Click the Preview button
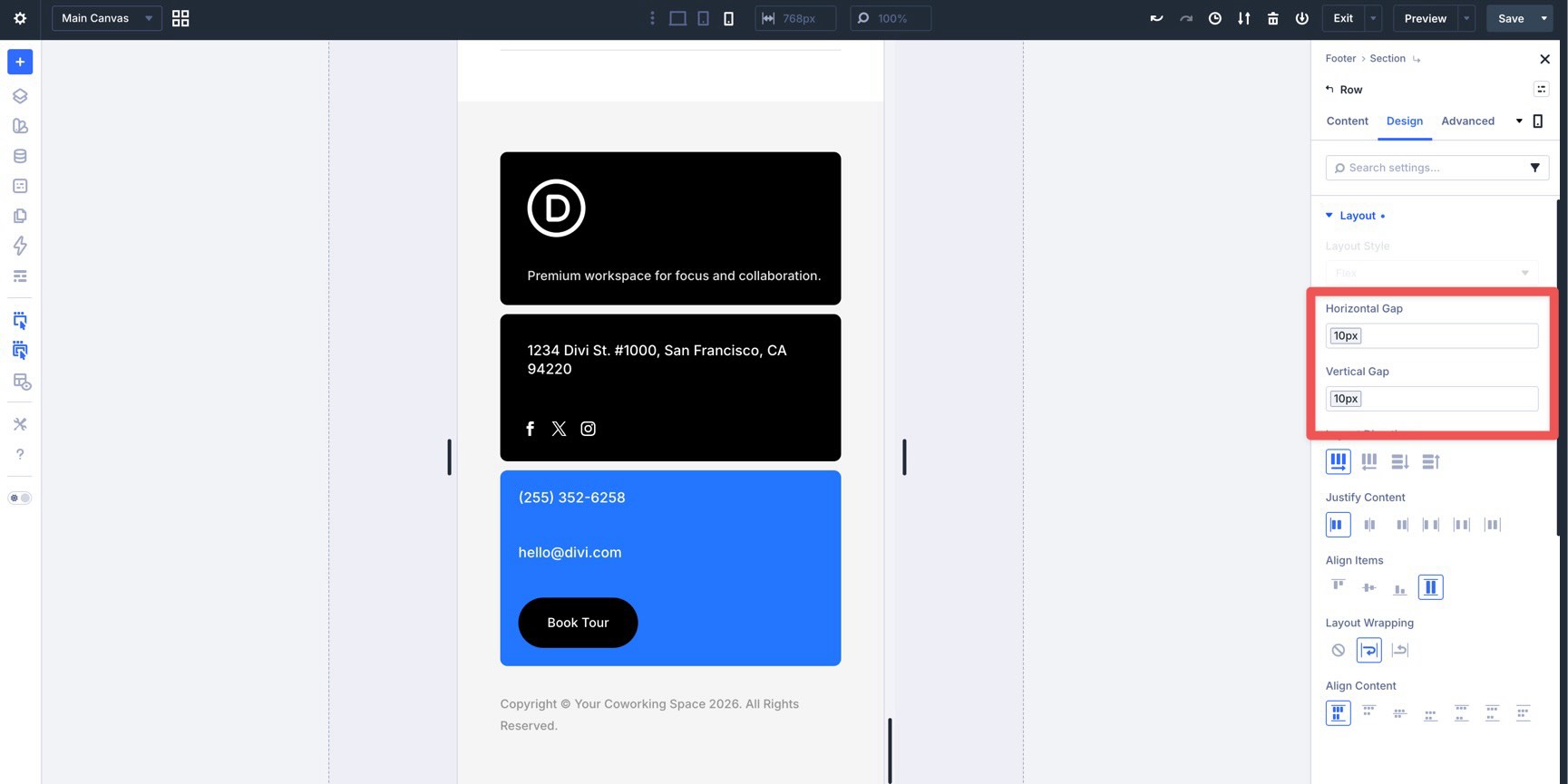1568x784 pixels. pos(1425,18)
